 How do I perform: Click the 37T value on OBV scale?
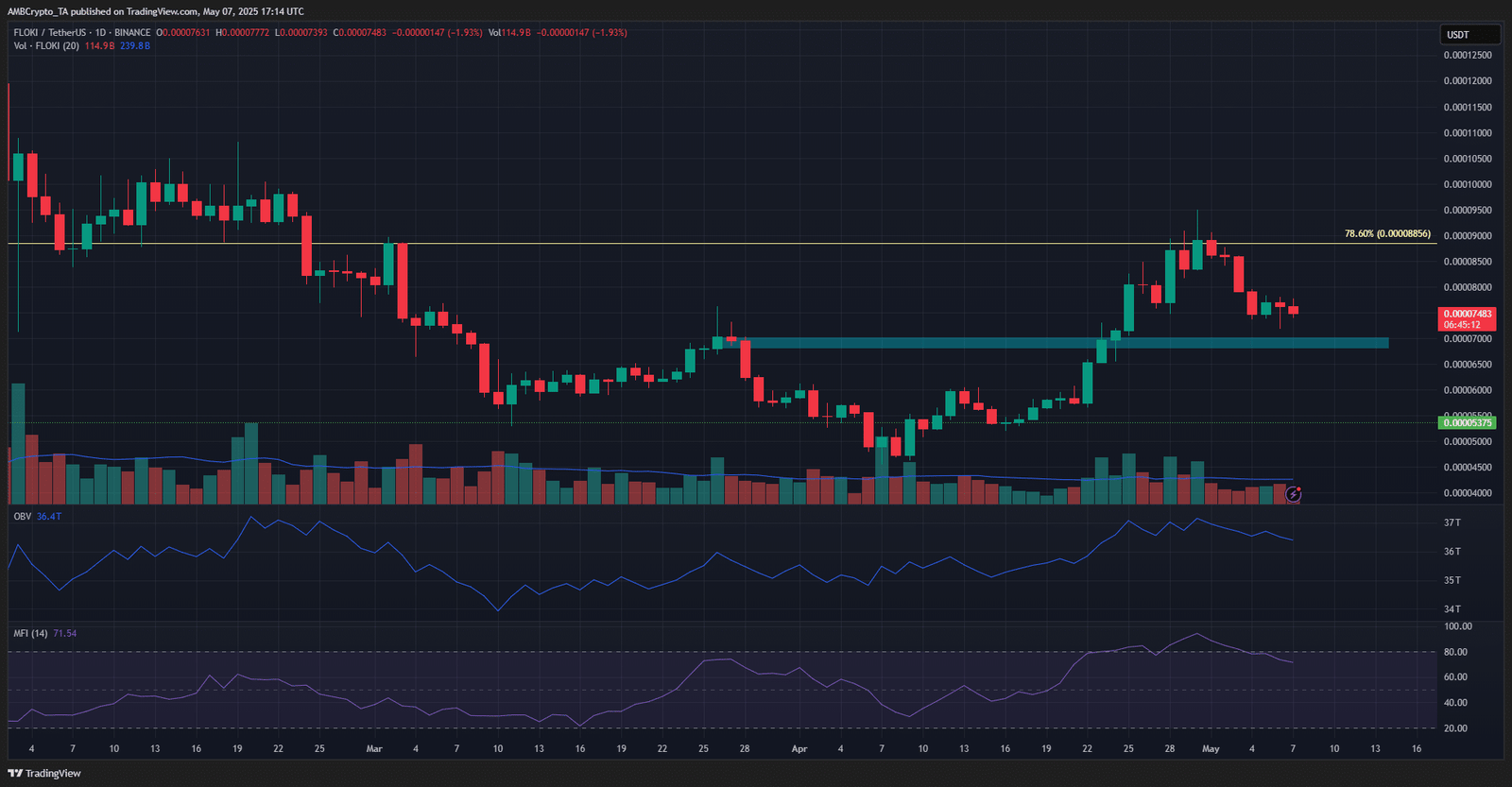pos(1452,522)
